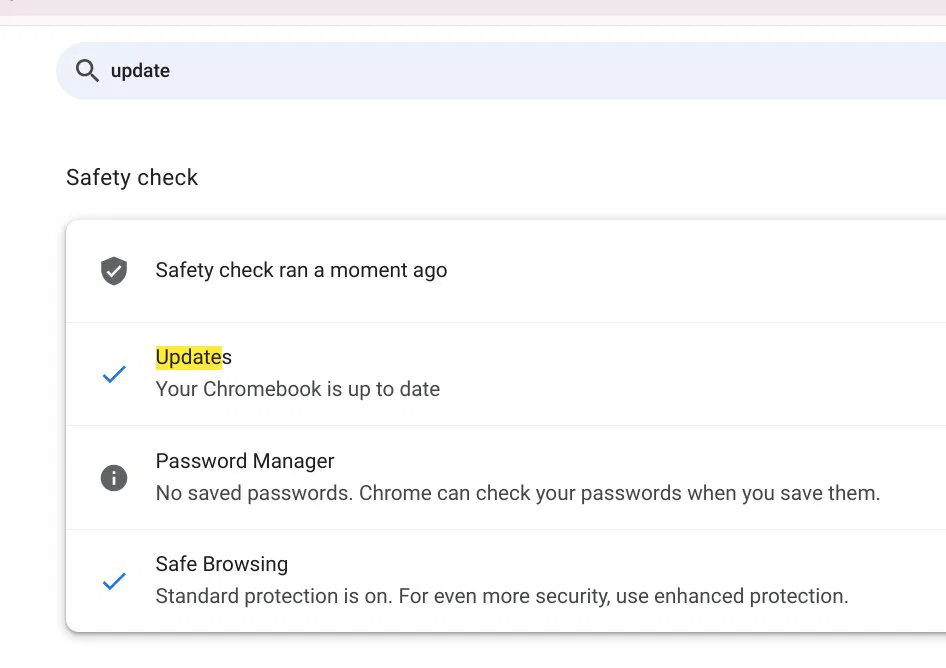Select "Safety check ran a moment ago" row
The width and height of the screenshot is (946, 668).
coord(506,271)
